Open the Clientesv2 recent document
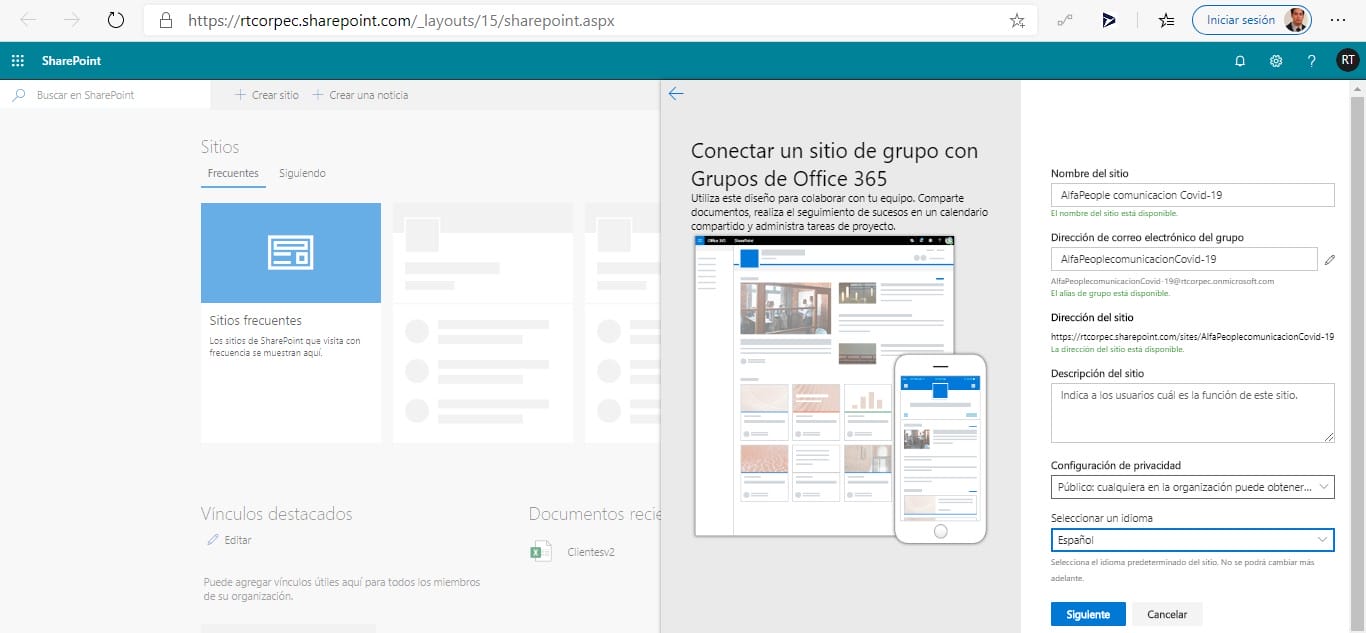The width and height of the screenshot is (1366, 633). click(x=590, y=552)
